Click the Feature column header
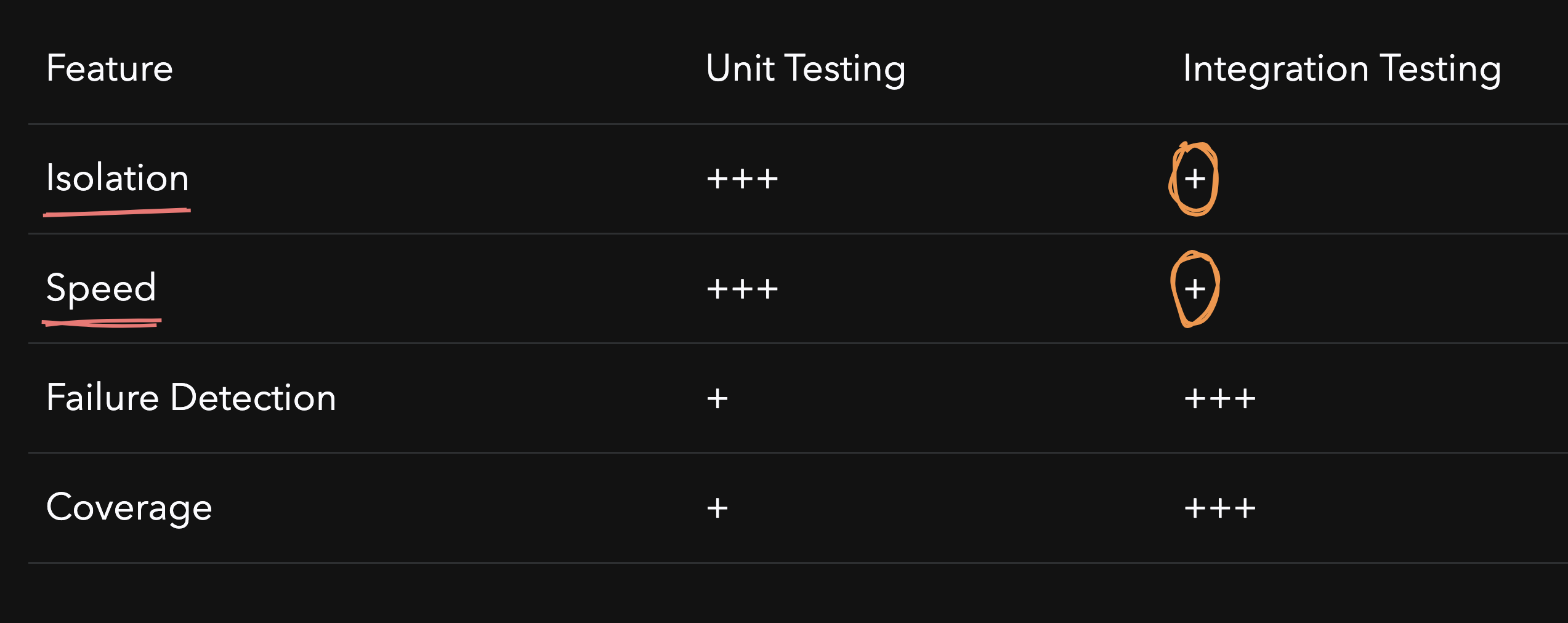The height and width of the screenshot is (623, 1568). 110,68
